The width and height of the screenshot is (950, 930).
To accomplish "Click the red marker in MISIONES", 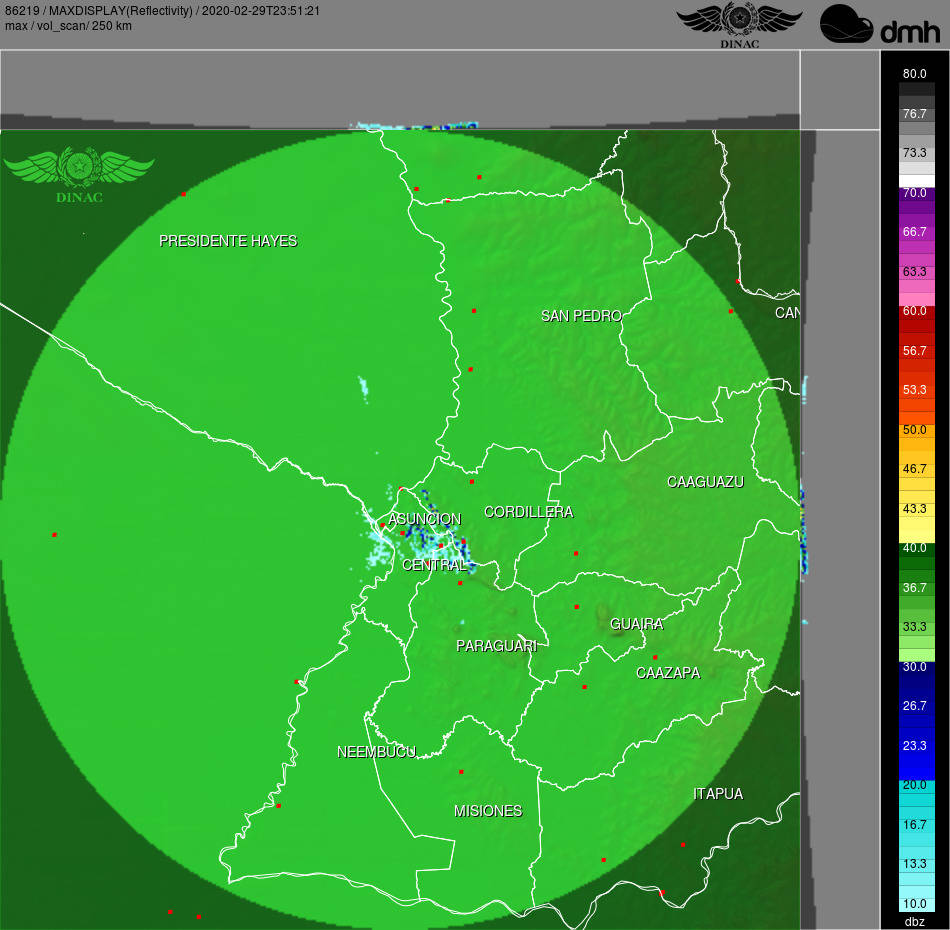I will coord(461,771).
